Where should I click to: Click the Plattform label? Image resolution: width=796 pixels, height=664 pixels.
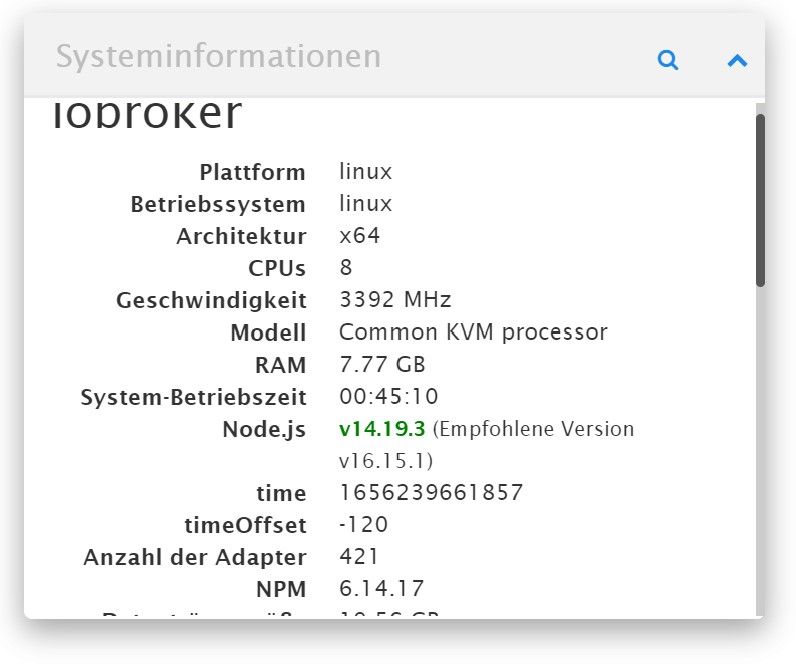click(252, 172)
